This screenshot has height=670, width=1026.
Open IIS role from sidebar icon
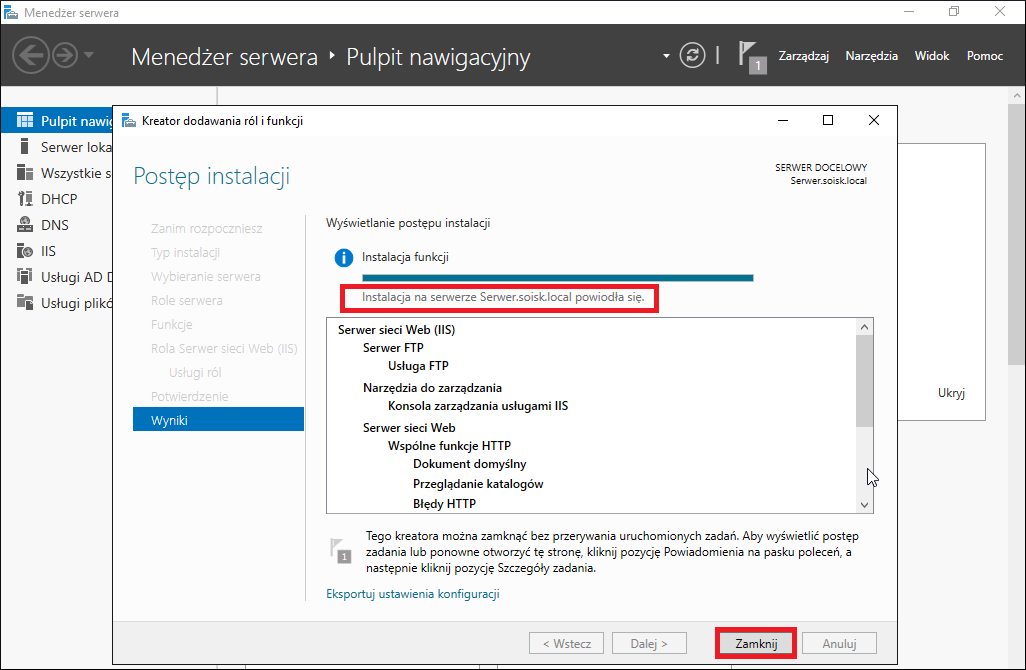[25, 251]
